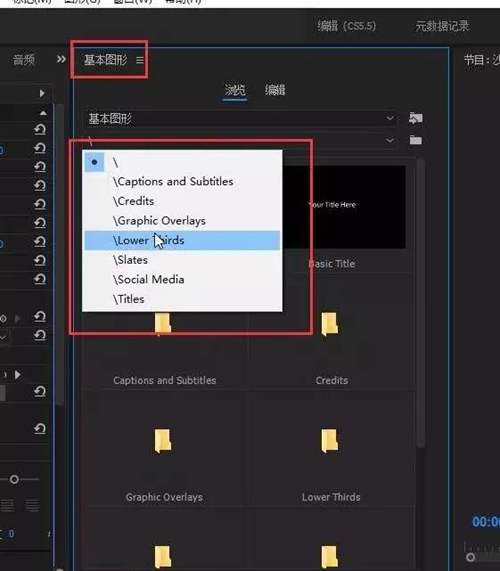
Task: Open the 基本图形 panel menu icon
Action: pyautogui.click(x=140, y=60)
